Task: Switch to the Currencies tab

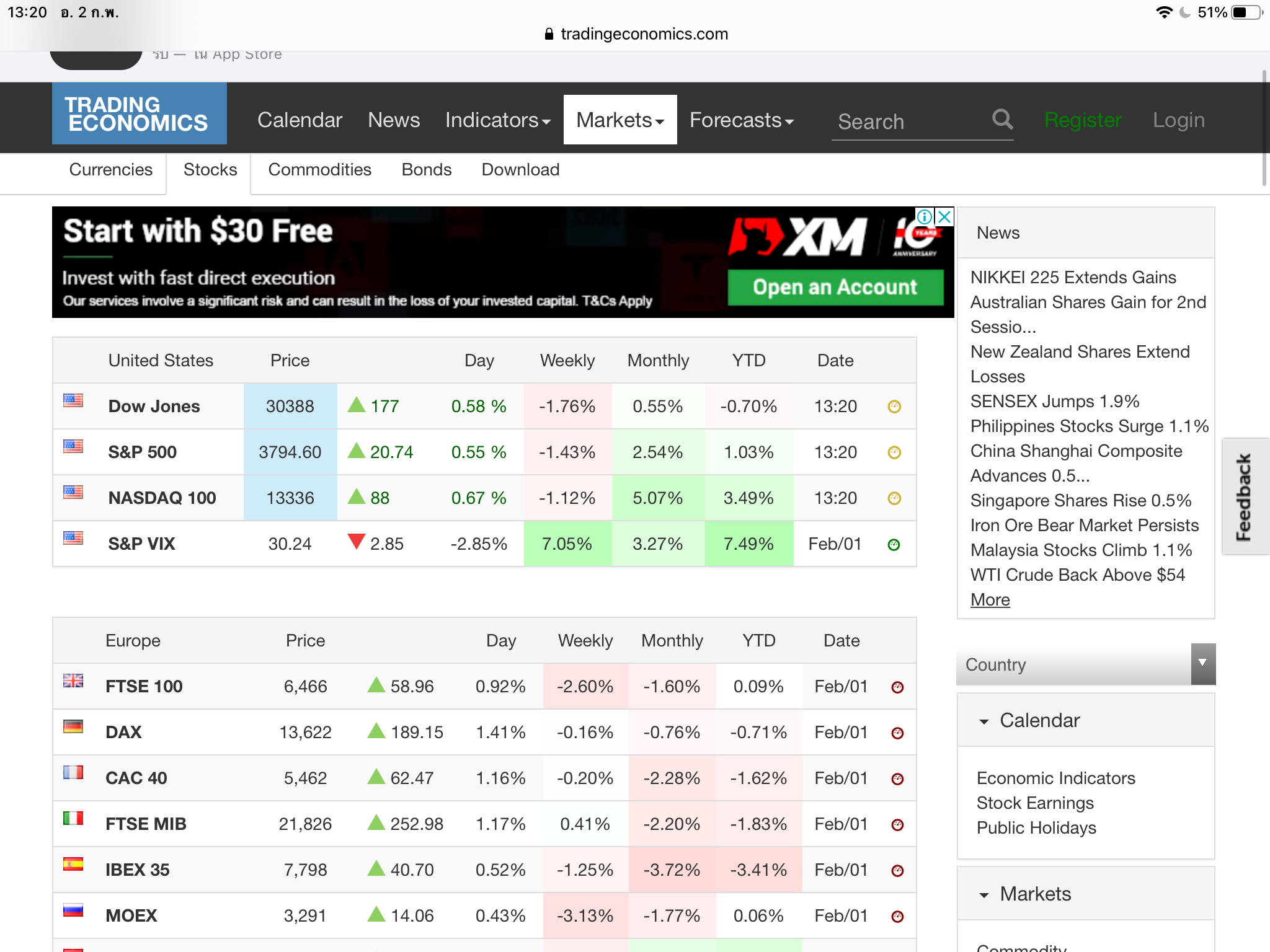Action: pos(110,170)
